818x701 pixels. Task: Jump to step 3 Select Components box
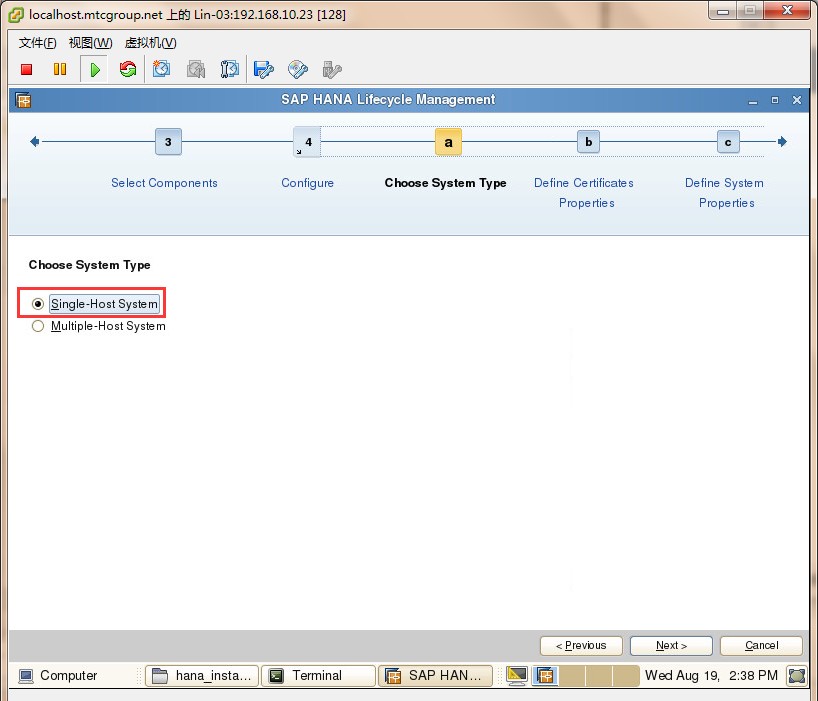pyautogui.click(x=169, y=142)
